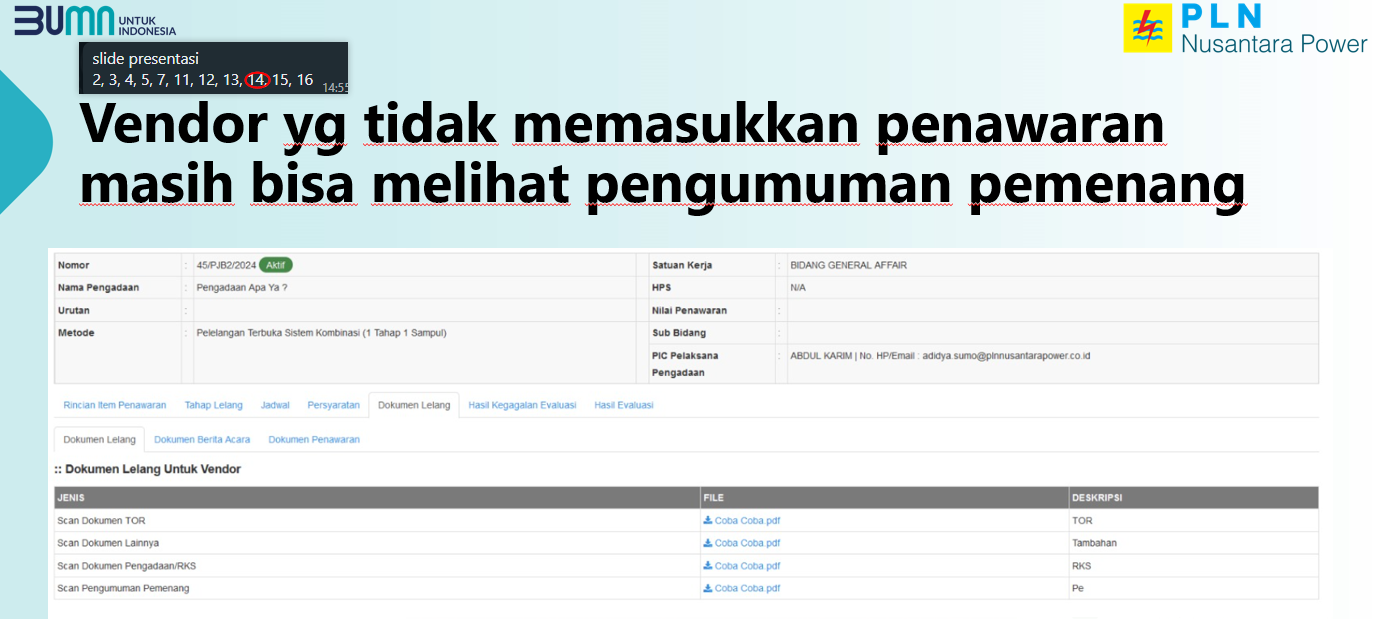Click the PIC email address text
The width and height of the screenshot is (1379, 619).
point(1006,355)
